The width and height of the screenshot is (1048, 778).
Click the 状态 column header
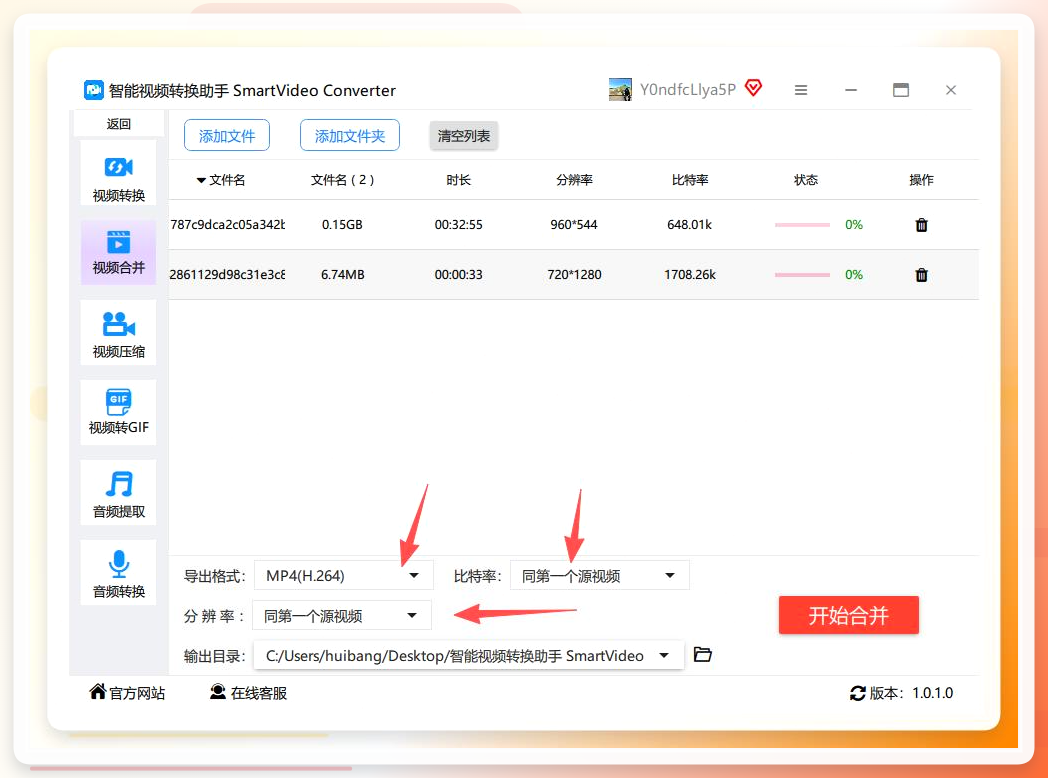coord(805,180)
